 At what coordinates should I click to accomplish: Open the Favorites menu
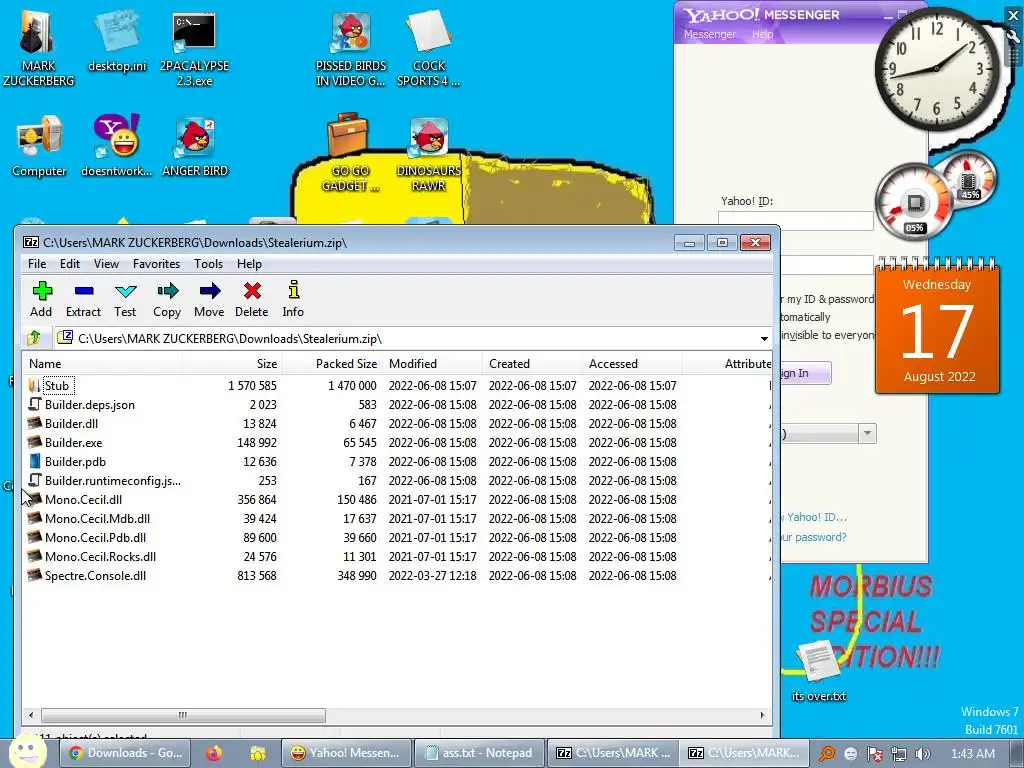[156, 264]
